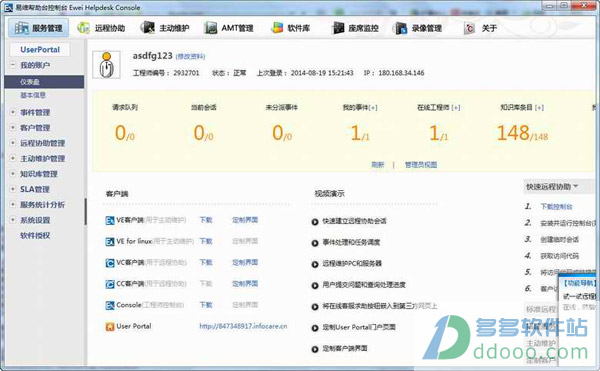Click the 座席监控 toolbar icon
This screenshot has height=371, width=600.
coord(338,28)
